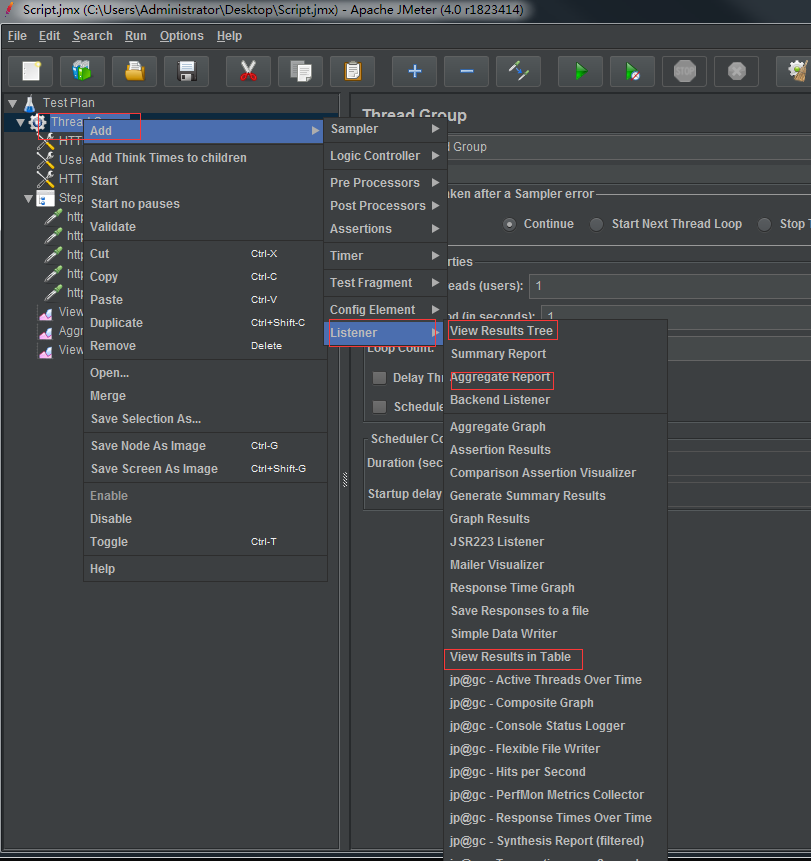Viewport: 811px width, 861px height.
Task: Choose Backend Listener
Action: [x=556, y=400]
